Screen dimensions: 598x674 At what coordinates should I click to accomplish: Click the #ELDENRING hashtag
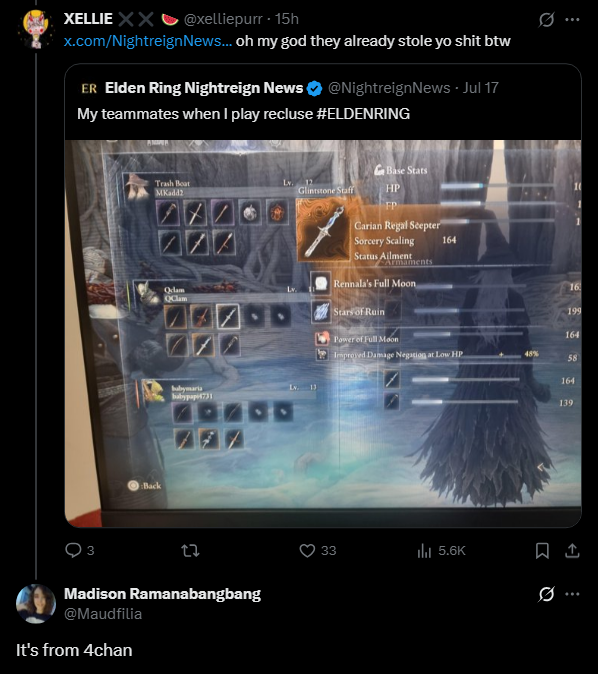coord(363,114)
